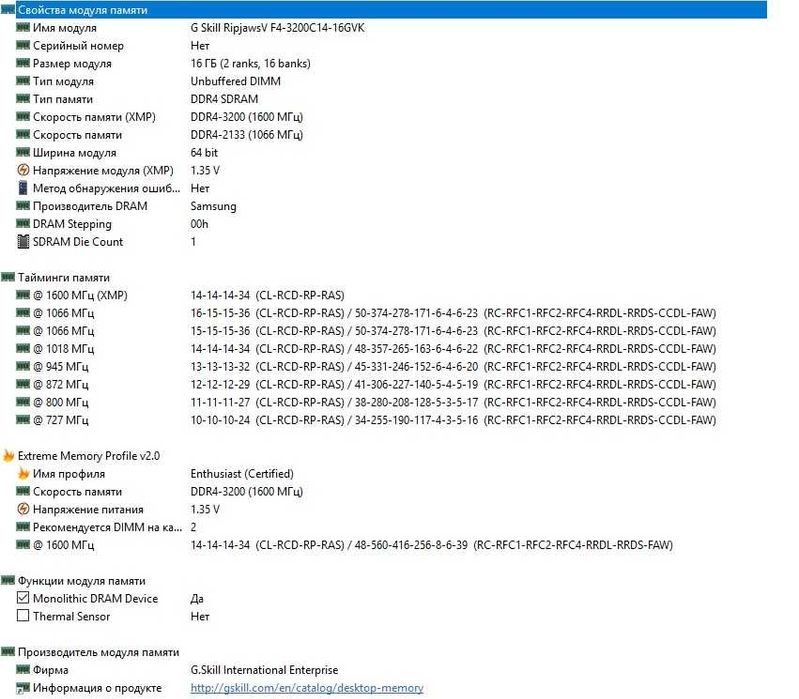Click the icon beside Рекомендуется DIMM на канал

click(23, 527)
